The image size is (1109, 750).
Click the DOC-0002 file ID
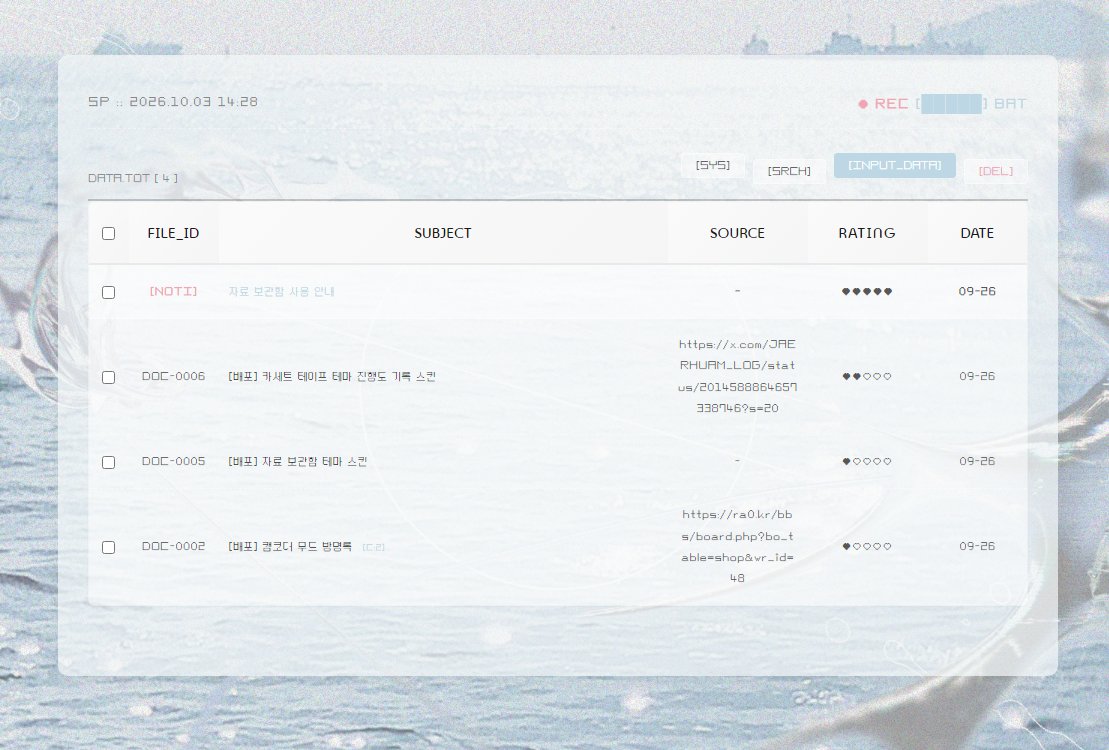pos(173,546)
